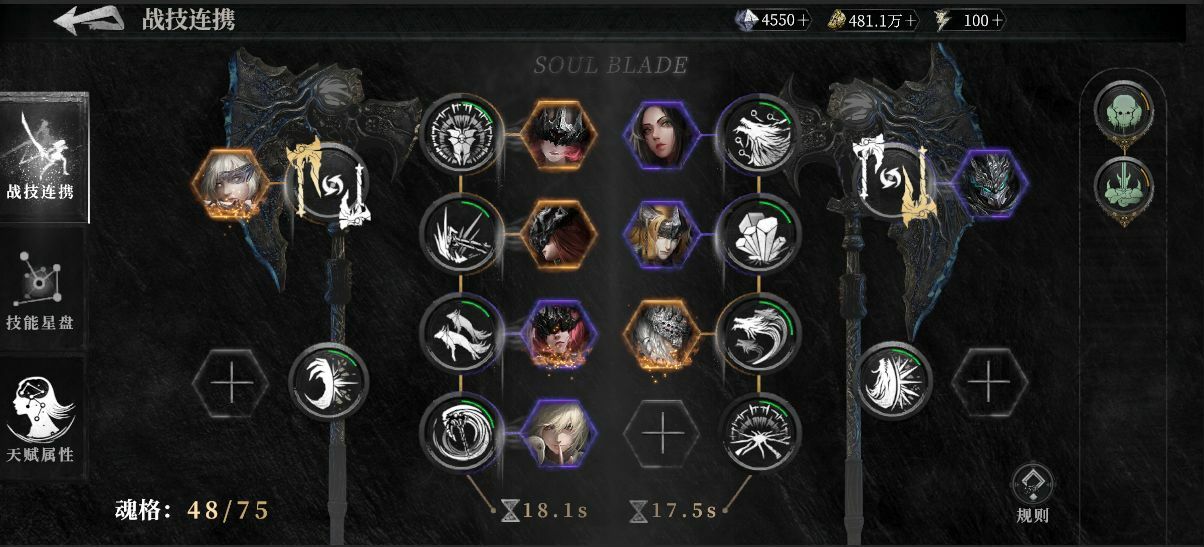Click the empty plus slot beside the left weapon

pos(229,383)
